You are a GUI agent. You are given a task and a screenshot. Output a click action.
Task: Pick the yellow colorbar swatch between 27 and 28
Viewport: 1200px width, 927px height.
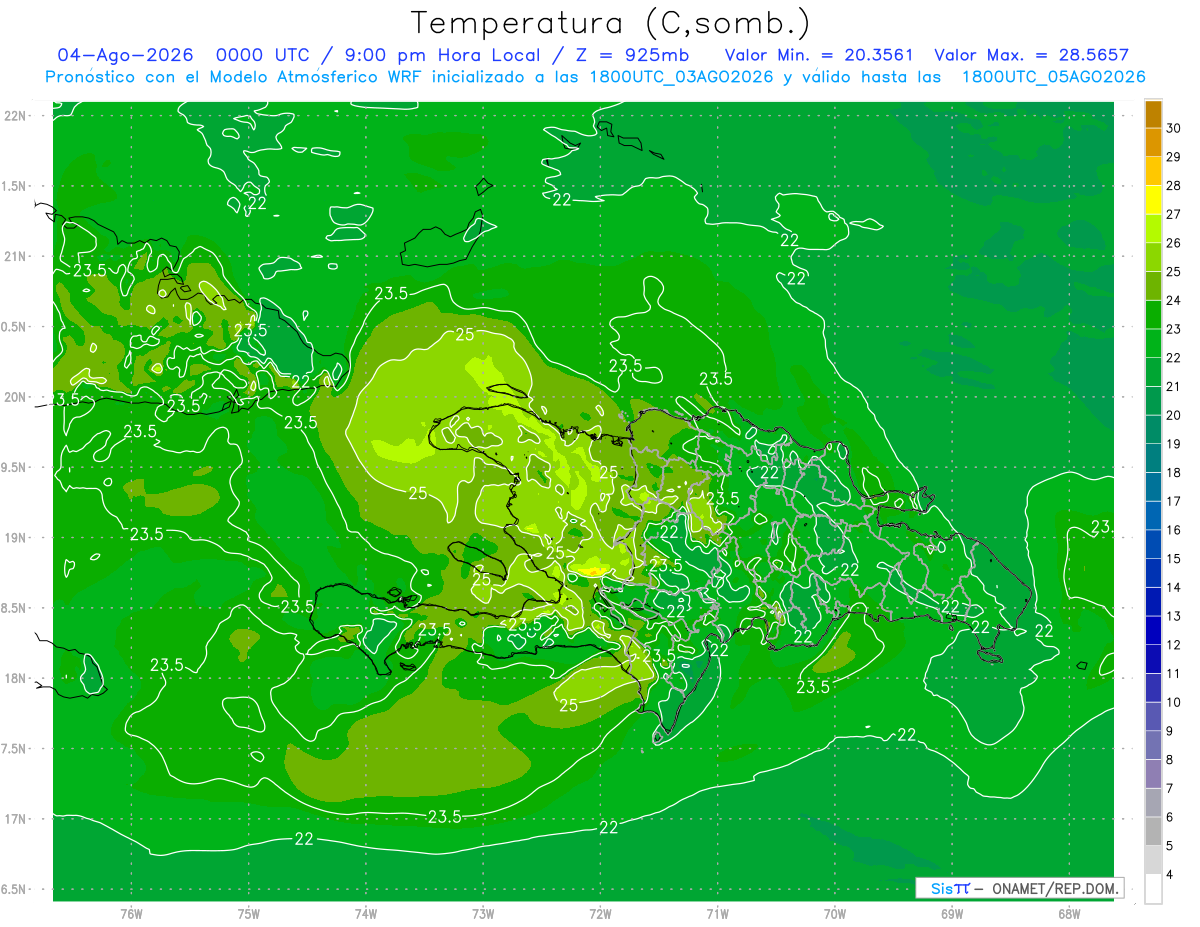(1153, 200)
